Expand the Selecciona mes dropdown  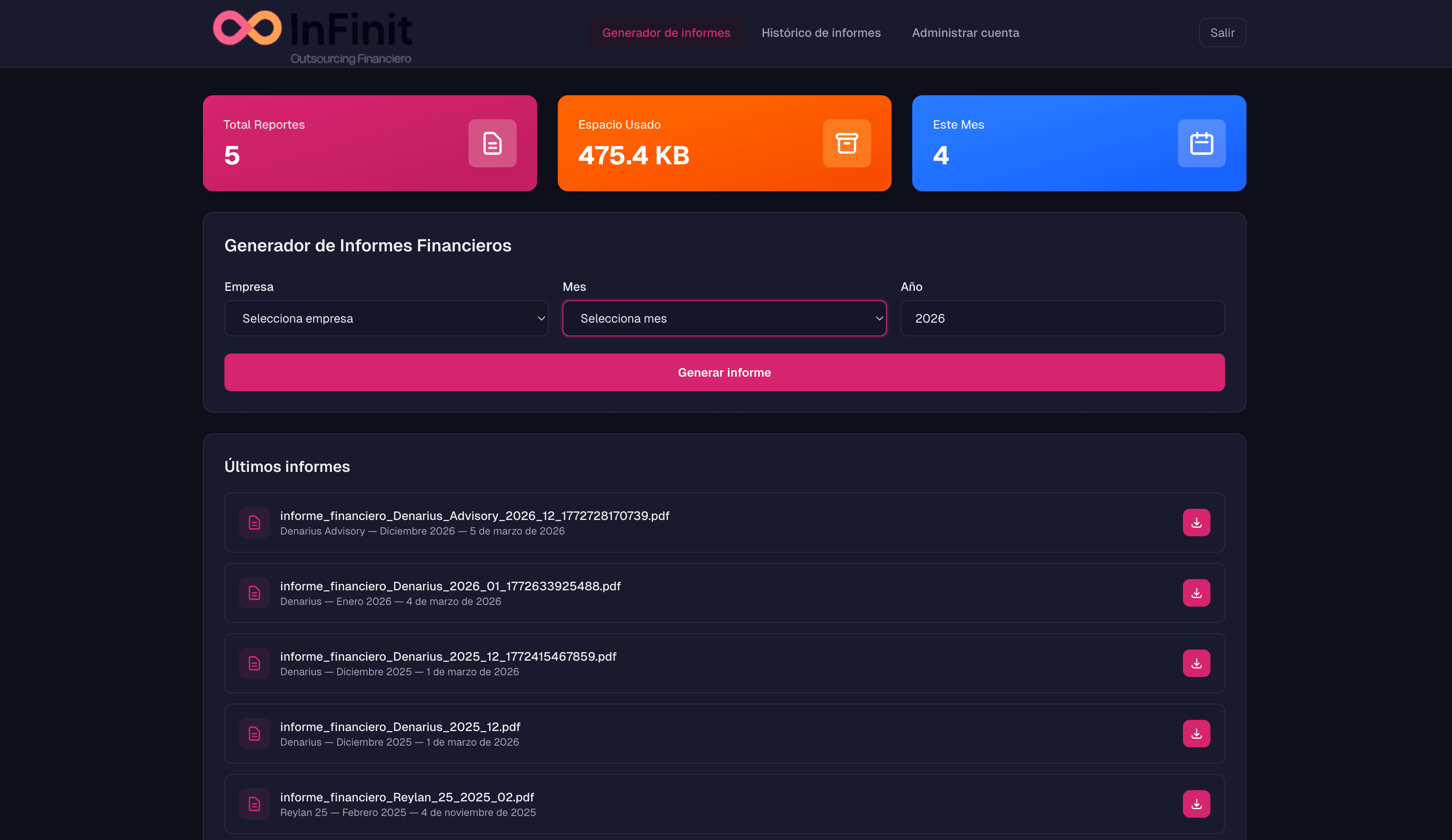click(724, 319)
